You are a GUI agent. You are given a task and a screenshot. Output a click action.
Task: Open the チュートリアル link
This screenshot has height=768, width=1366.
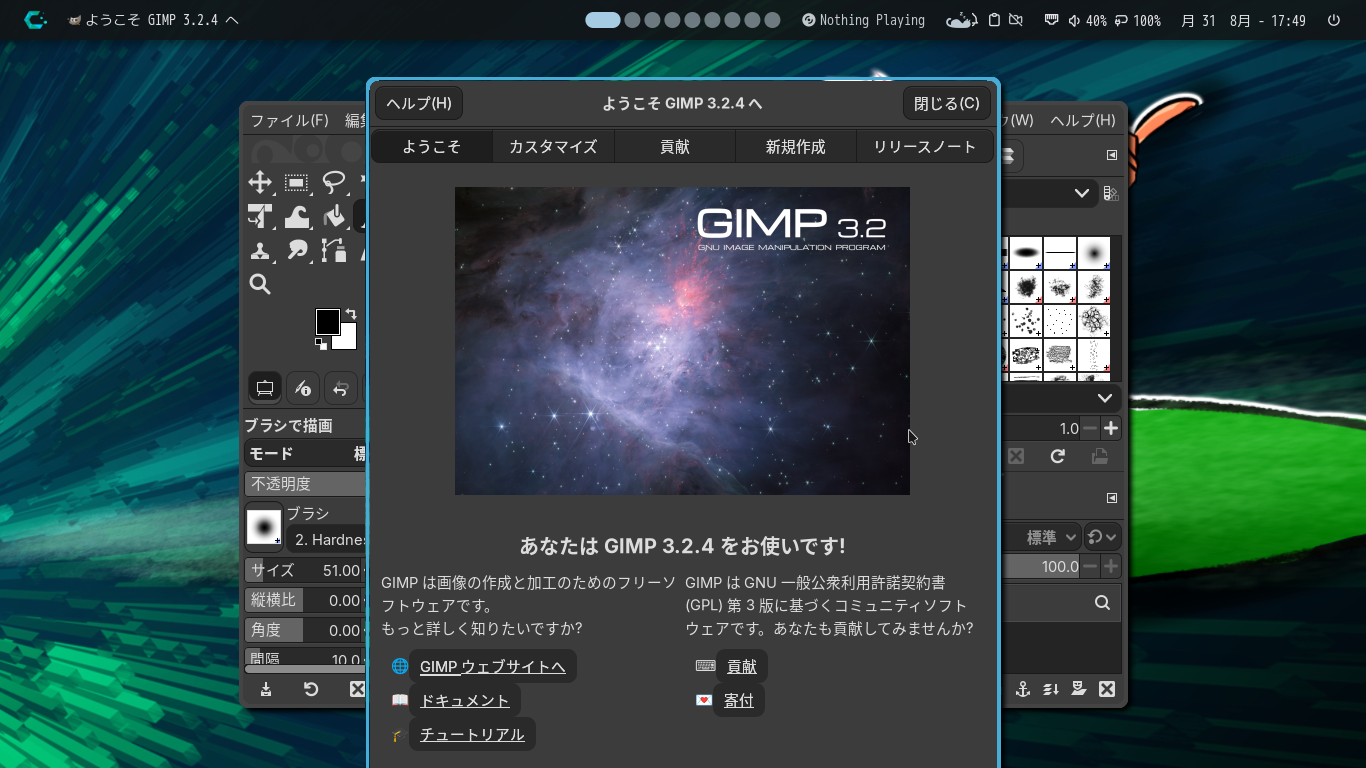pos(472,735)
